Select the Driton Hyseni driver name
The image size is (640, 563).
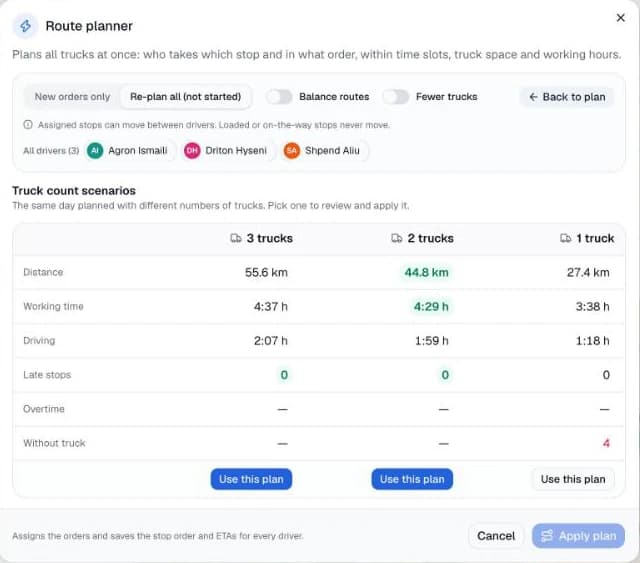236,151
